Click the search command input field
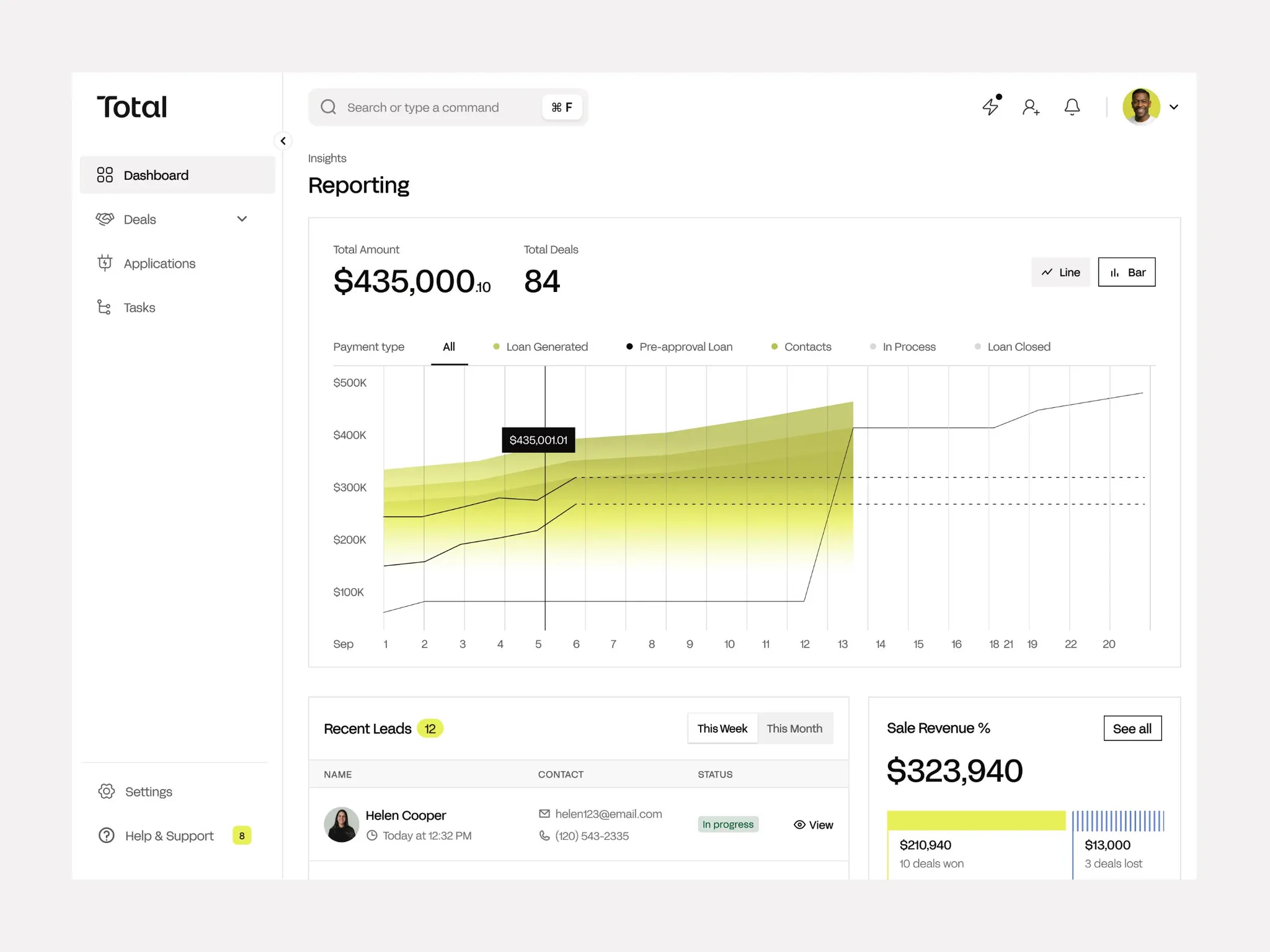Image resolution: width=1270 pixels, height=952 pixels. (x=448, y=107)
